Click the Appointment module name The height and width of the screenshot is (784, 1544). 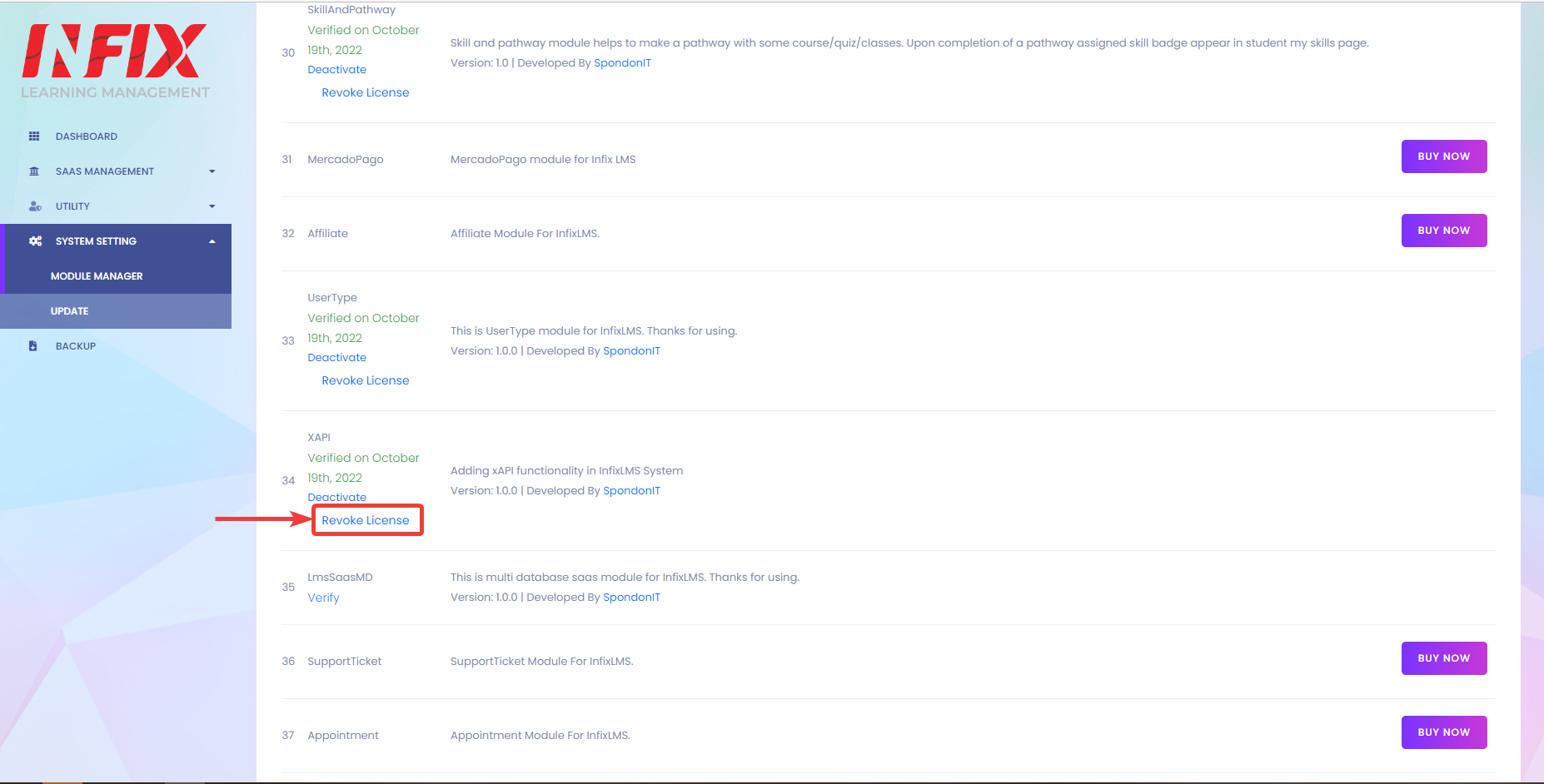[342, 736]
